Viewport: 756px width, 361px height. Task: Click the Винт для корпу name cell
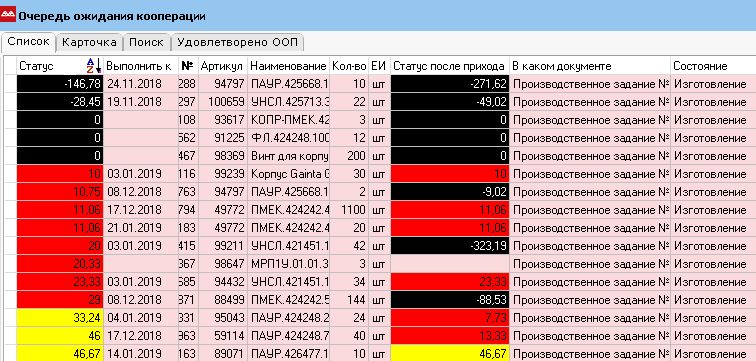(x=289, y=156)
